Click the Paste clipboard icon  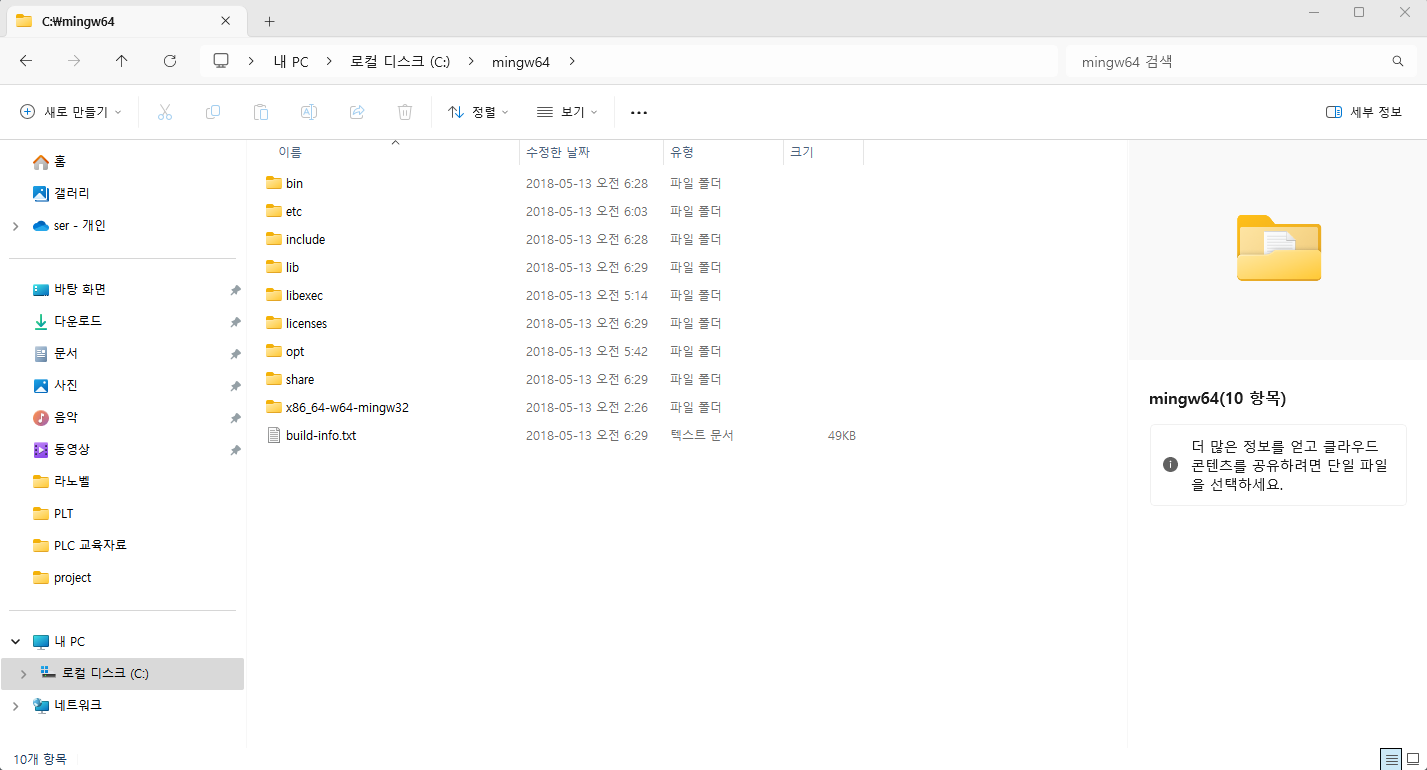click(x=261, y=112)
